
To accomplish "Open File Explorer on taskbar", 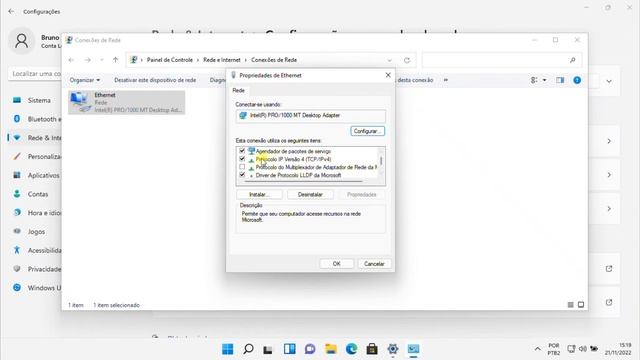I will click(331, 349).
